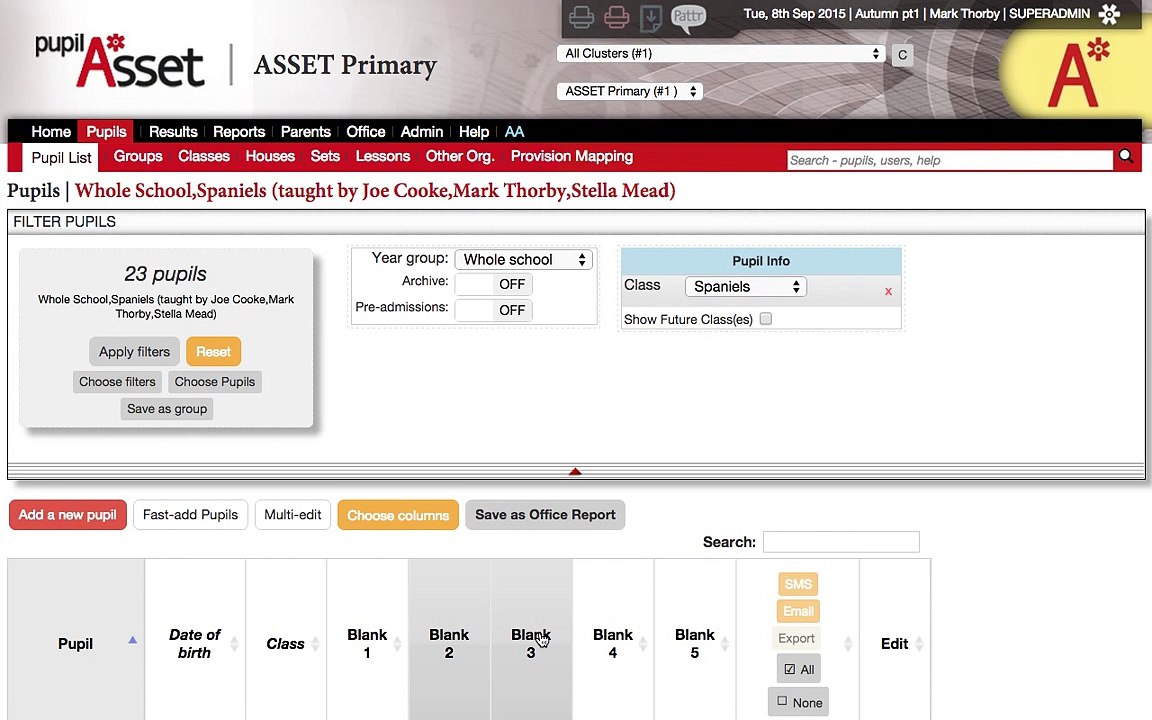Open the Help menu
This screenshot has height=720, width=1152.
pos(474,132)
